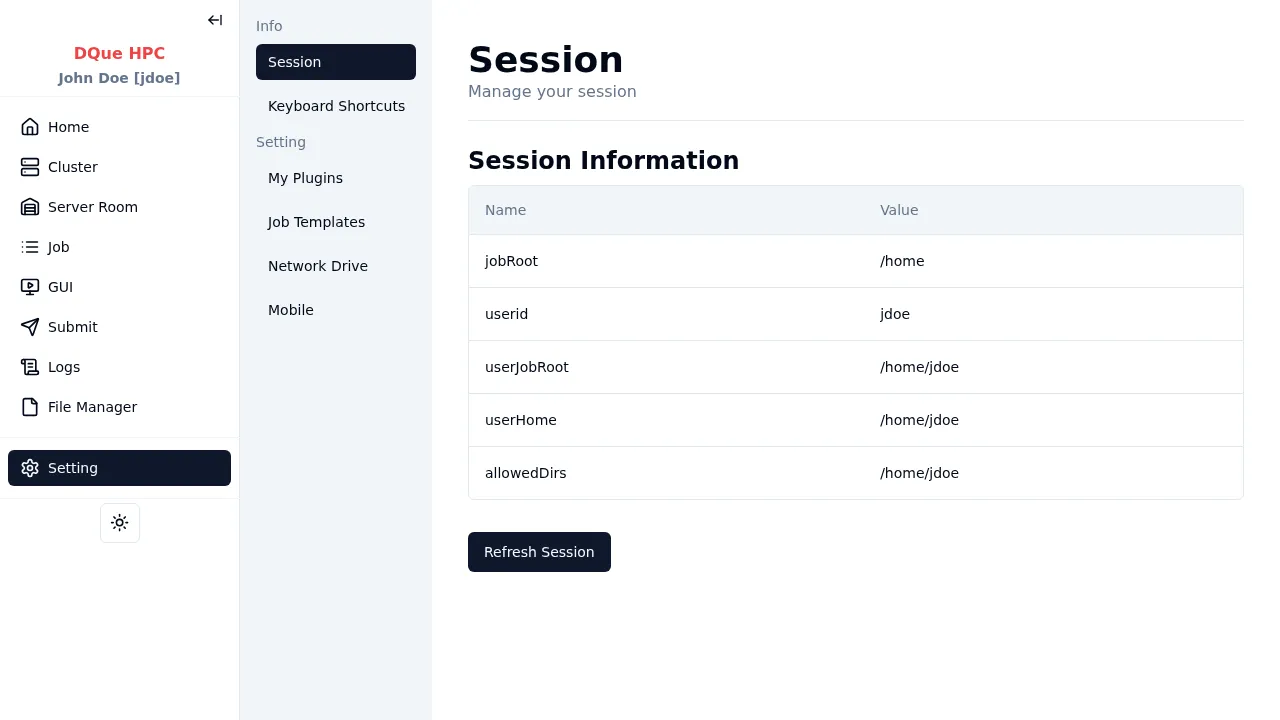Collapse the sidebar with the arrow icon
The image size is (1280, 720).
coord(215,20)
